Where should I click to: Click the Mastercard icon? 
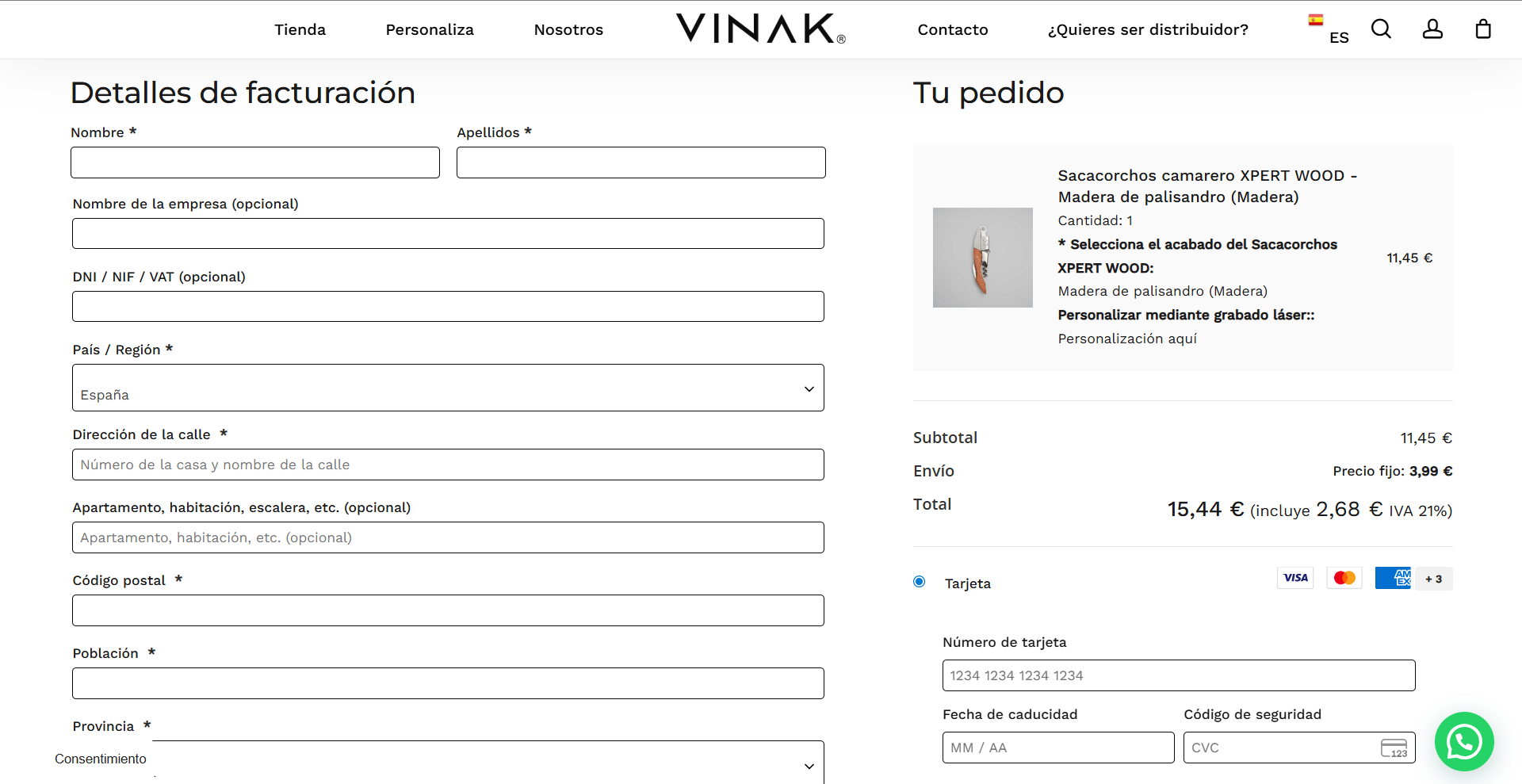point(1344,578)
